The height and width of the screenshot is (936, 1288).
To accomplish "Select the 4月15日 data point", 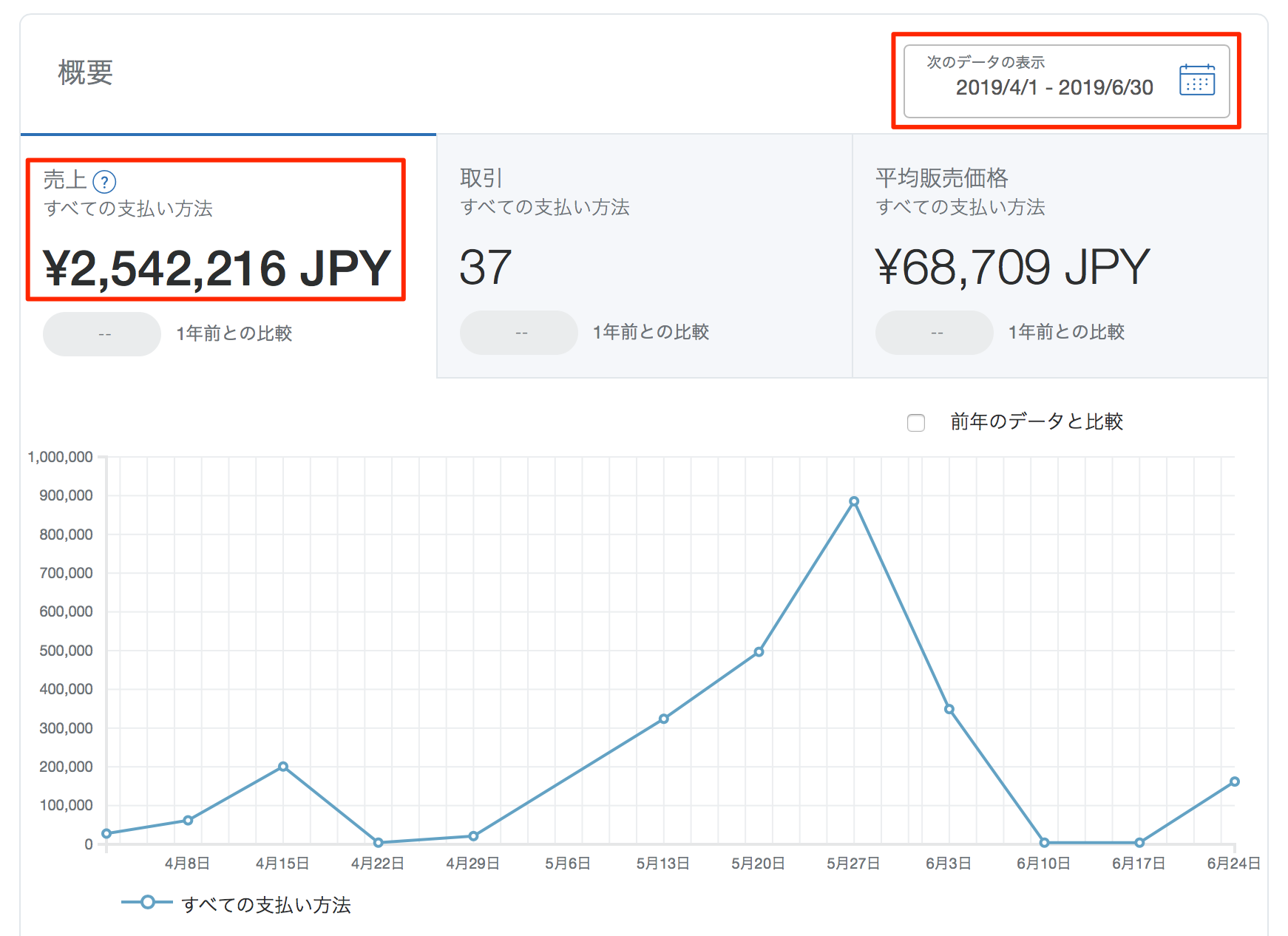I will 283,767.
